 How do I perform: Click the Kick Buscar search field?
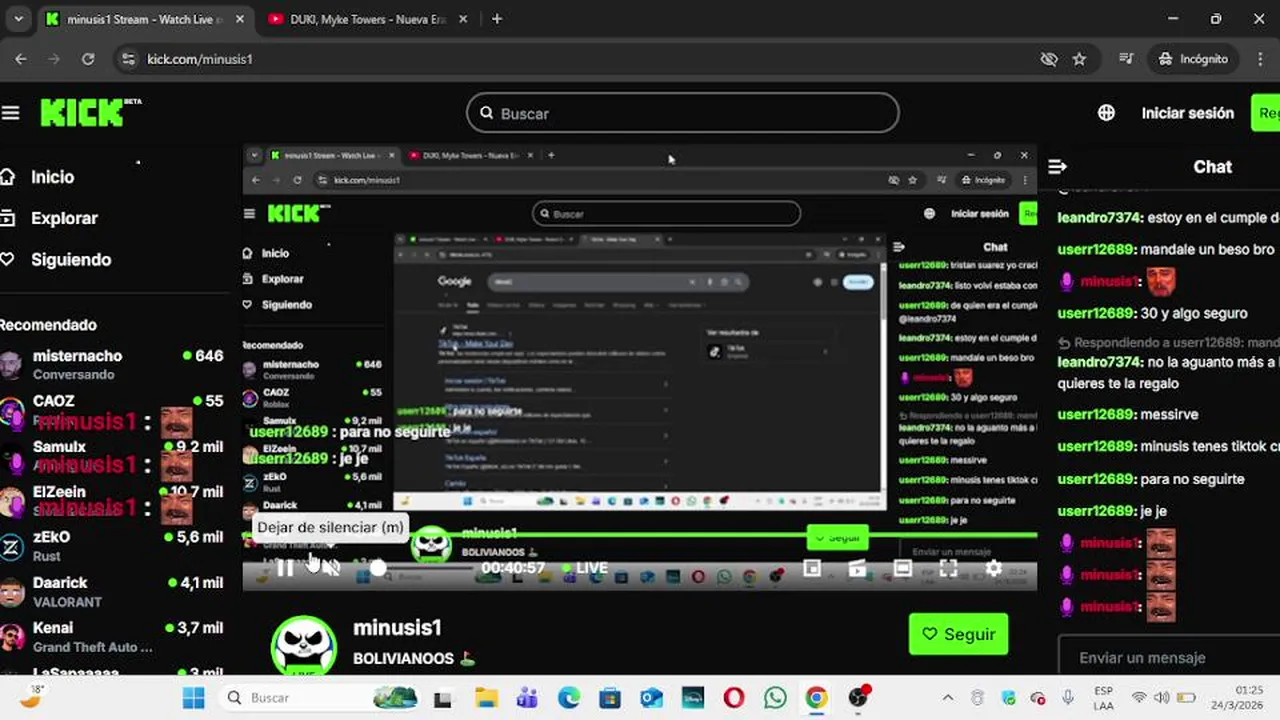tap(683, 113)
